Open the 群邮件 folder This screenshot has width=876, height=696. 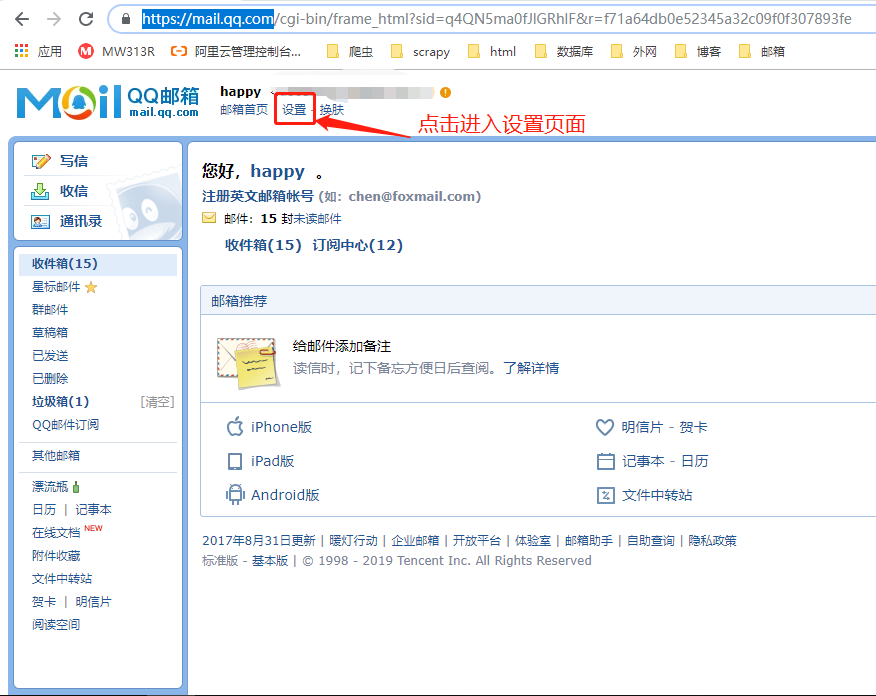click(50, 309)
